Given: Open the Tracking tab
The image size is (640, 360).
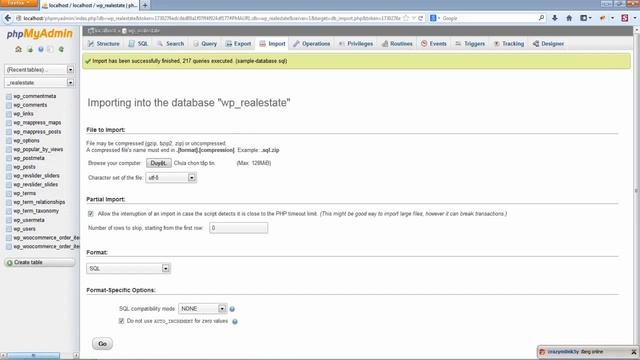Looking at the screenshot, I should 509,44.
